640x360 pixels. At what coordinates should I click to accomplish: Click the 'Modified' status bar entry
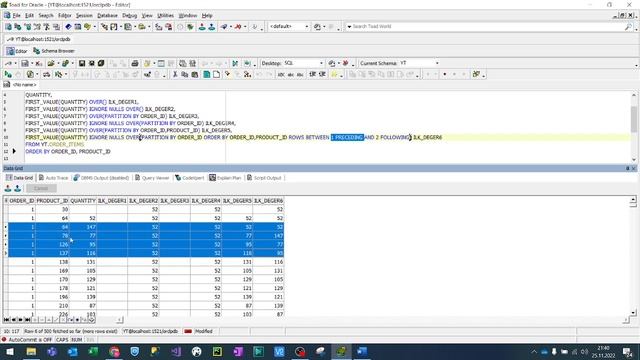203,331
